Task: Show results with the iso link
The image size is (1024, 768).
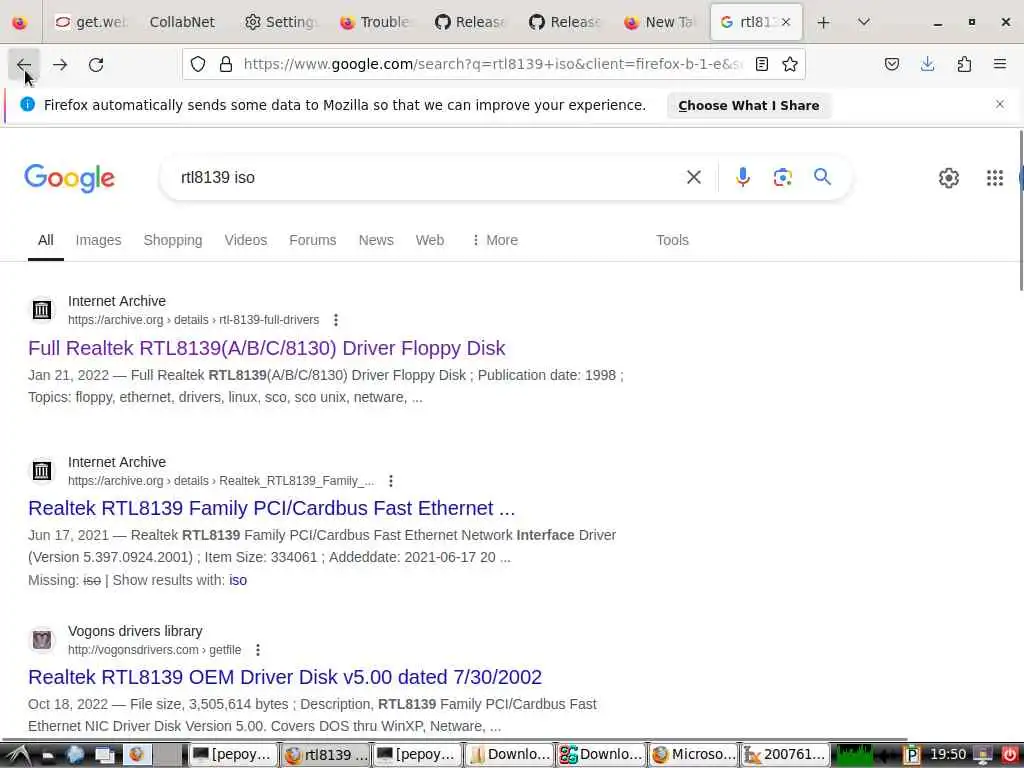Action: click(238, 580)
